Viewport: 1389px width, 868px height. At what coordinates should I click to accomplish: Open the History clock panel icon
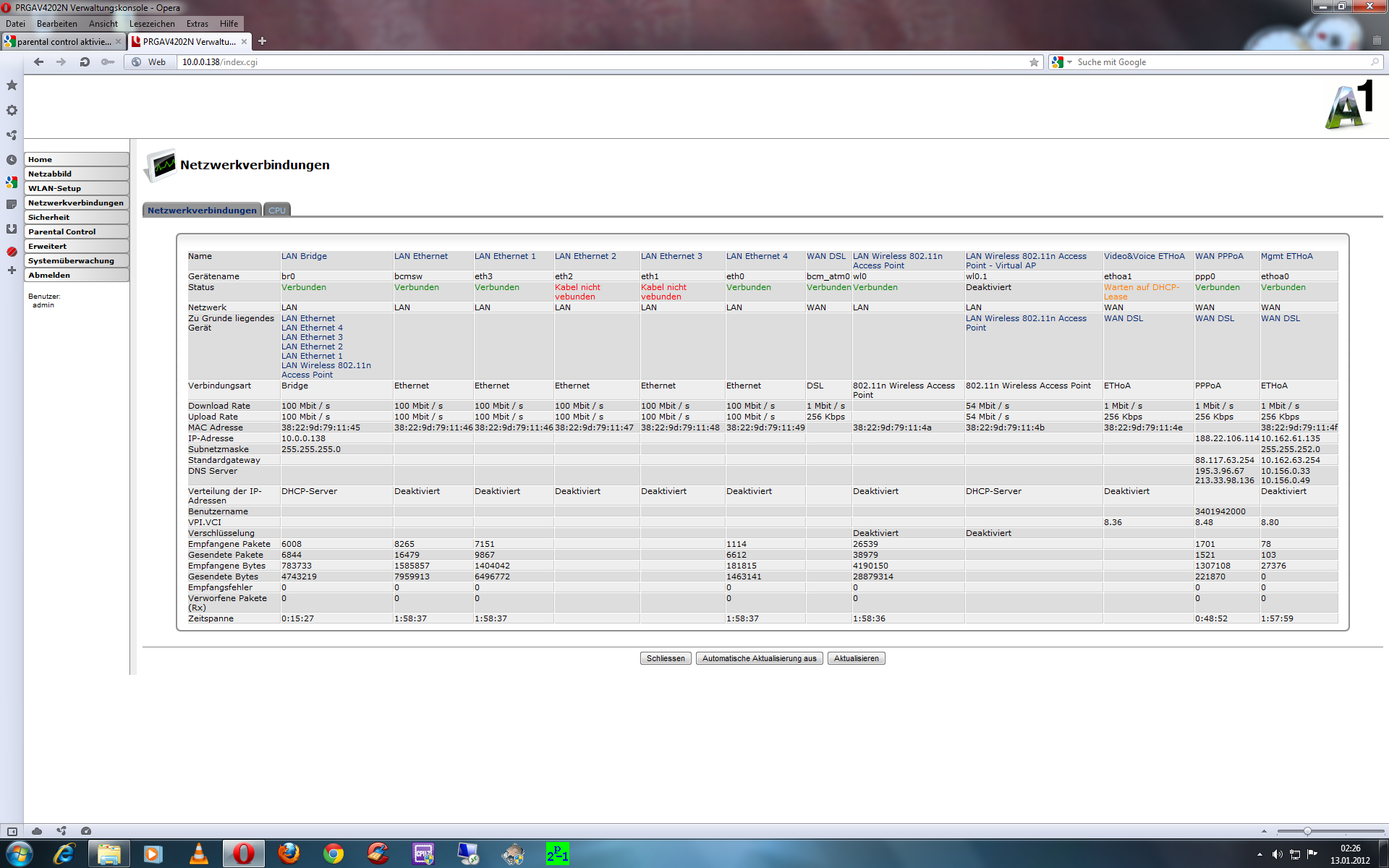tap(12, 160)
